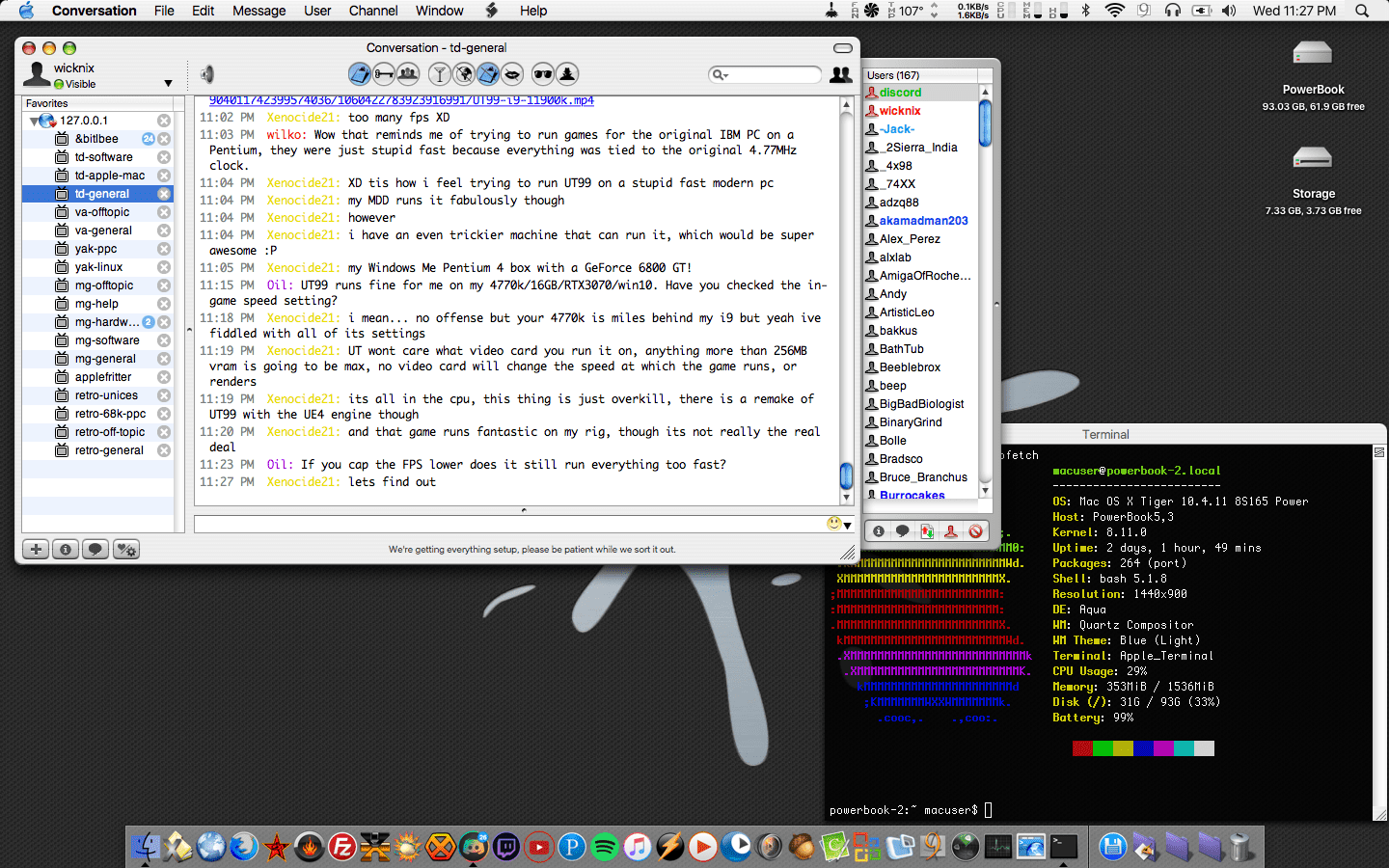Click the message input field
Screen dimensions: 1389x868
(509, 524)
